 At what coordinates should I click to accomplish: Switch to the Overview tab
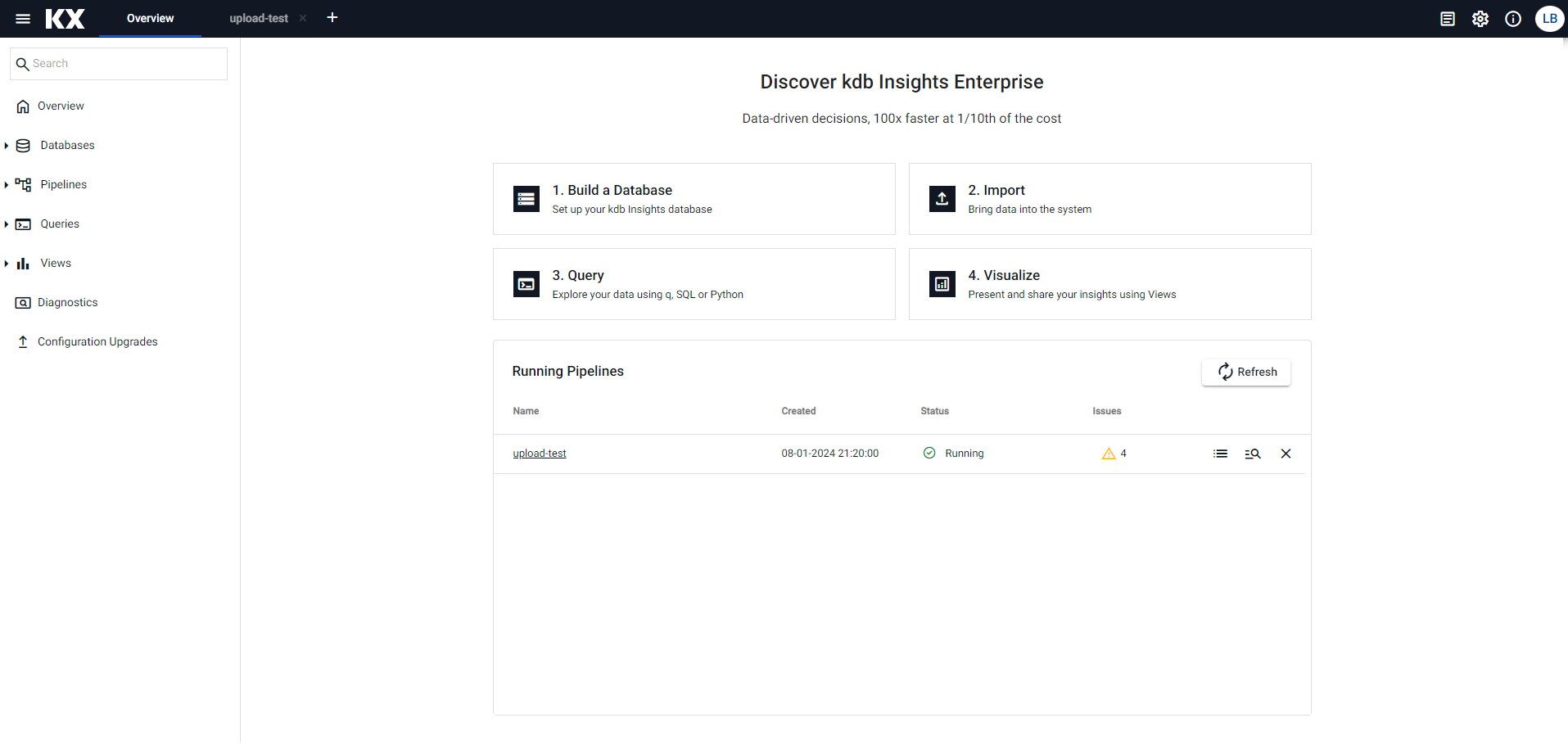tap(150, 18)
